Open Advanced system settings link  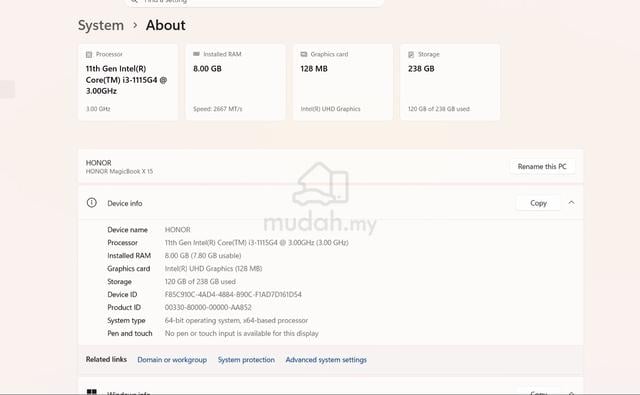click(326, 360)
